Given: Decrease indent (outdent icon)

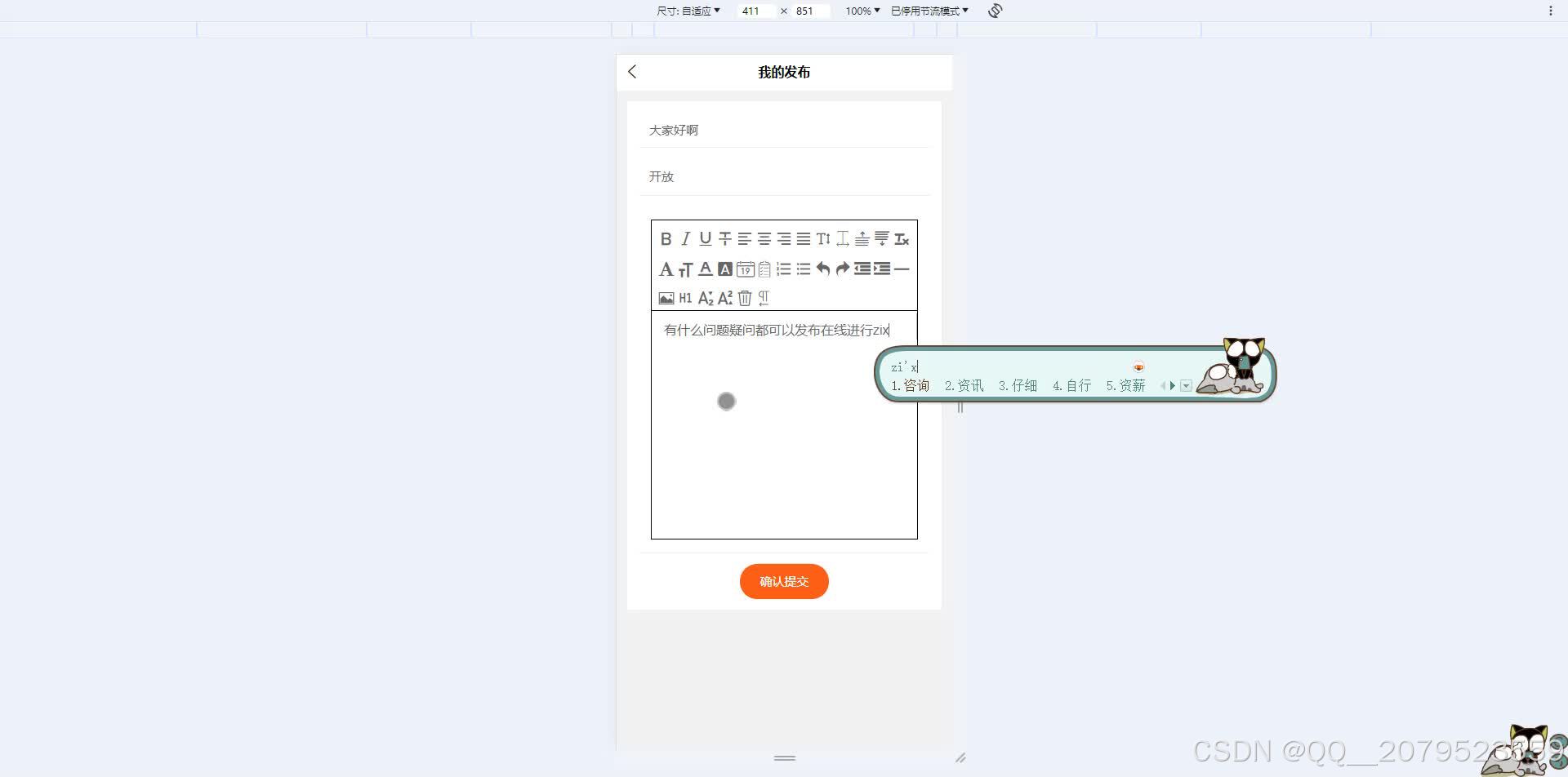Looking at the screenshot, I should [x=862, y=269].
